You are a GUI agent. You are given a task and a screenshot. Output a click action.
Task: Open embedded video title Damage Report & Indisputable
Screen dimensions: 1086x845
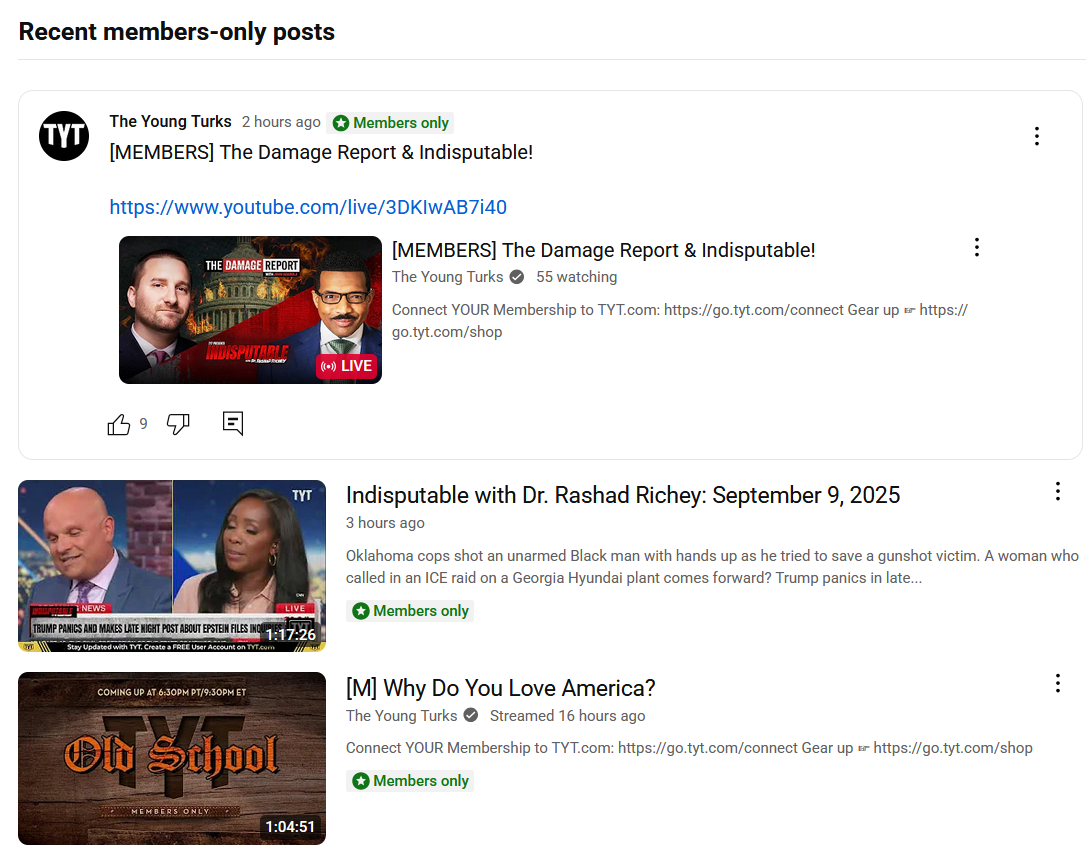coord(603,250)
